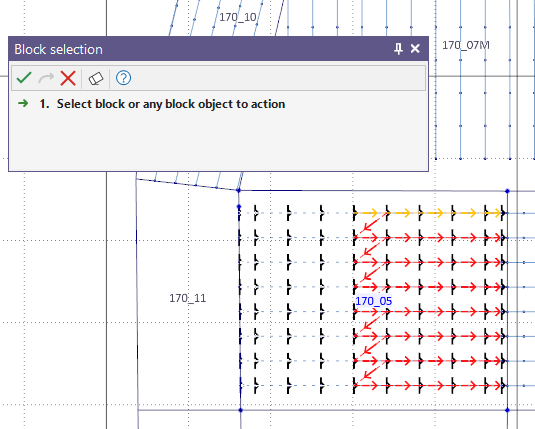Click the red cancel X icon

68,78
